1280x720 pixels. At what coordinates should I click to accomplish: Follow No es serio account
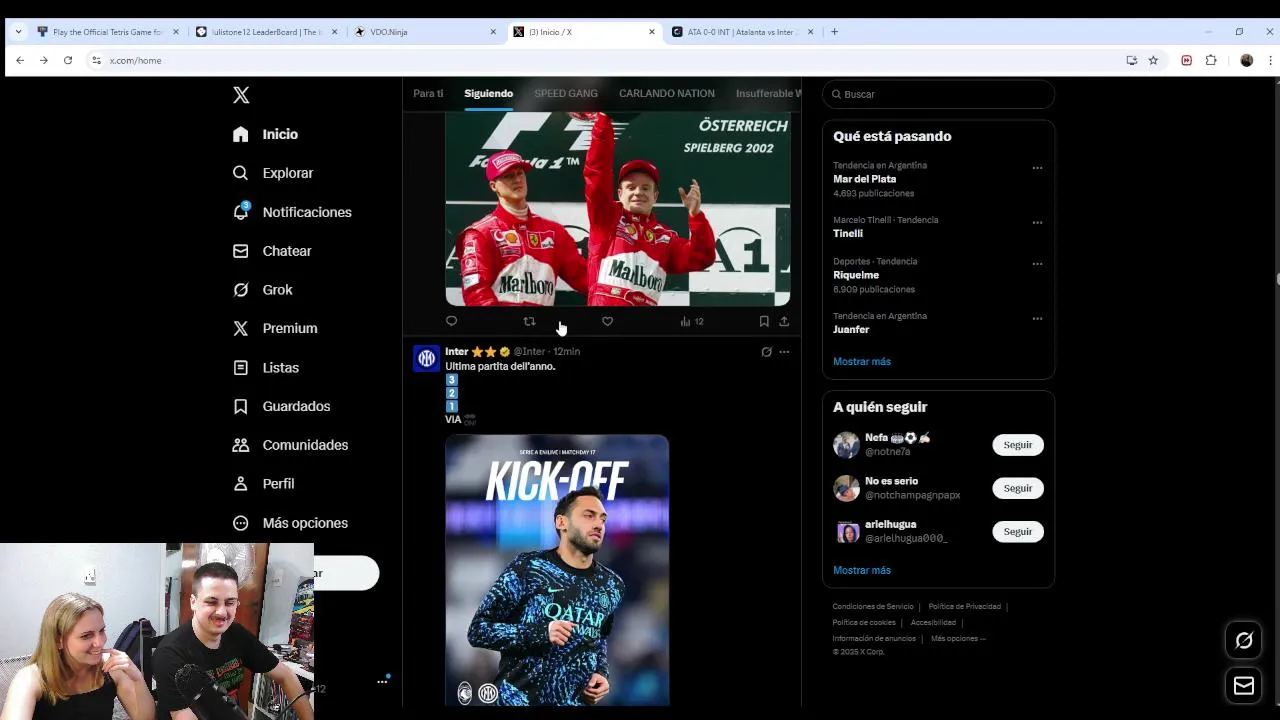[x=1018, y=488]
